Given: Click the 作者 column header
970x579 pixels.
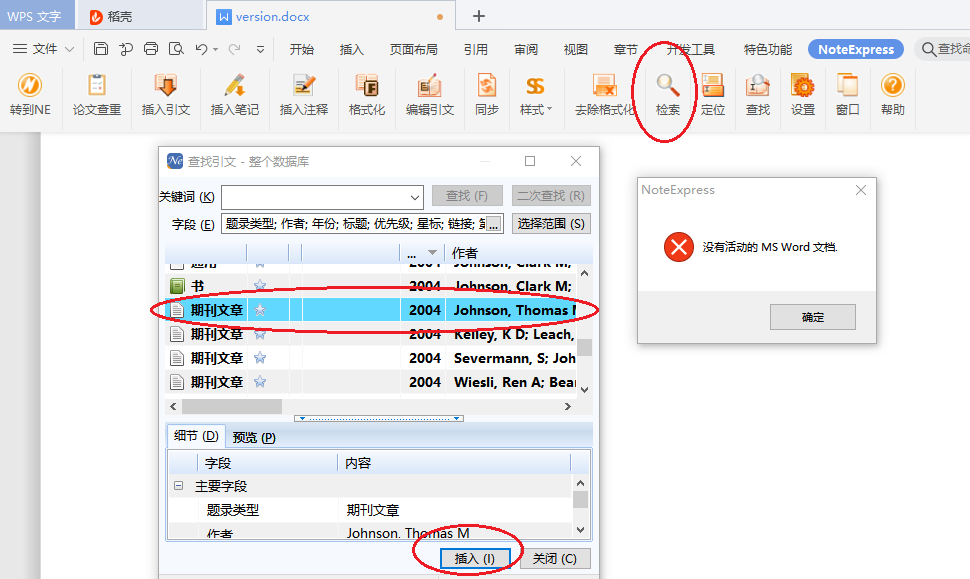Looking at the screenshot, I should (x=465, y=253).
